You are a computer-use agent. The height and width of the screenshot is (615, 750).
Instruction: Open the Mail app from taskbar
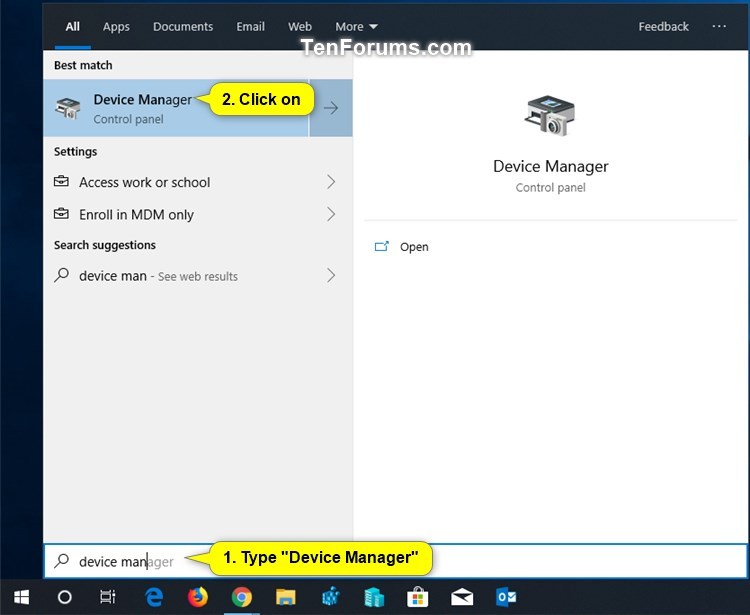[x=462, y=597]
